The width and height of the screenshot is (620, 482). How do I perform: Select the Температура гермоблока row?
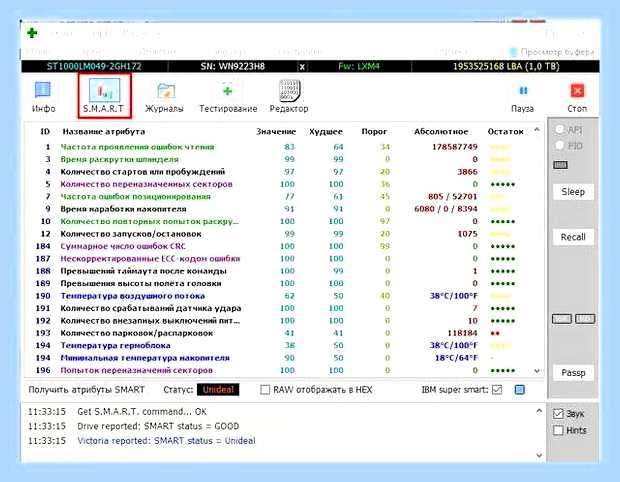pos(280,346)
